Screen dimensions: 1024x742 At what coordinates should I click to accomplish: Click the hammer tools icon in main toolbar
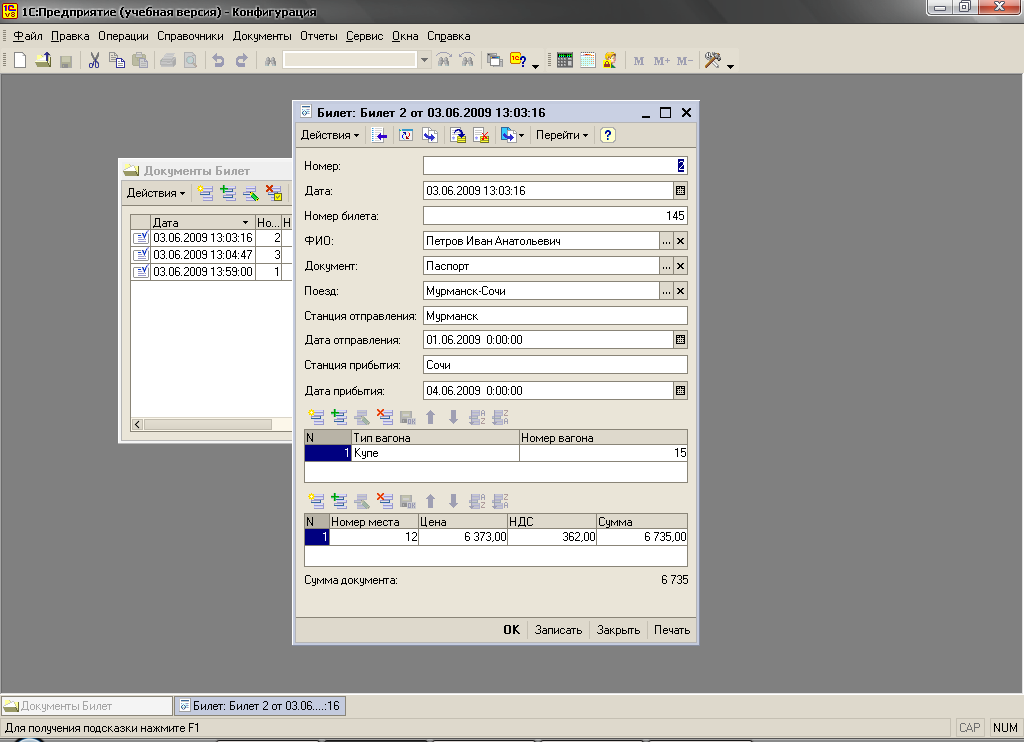(712, 61)
